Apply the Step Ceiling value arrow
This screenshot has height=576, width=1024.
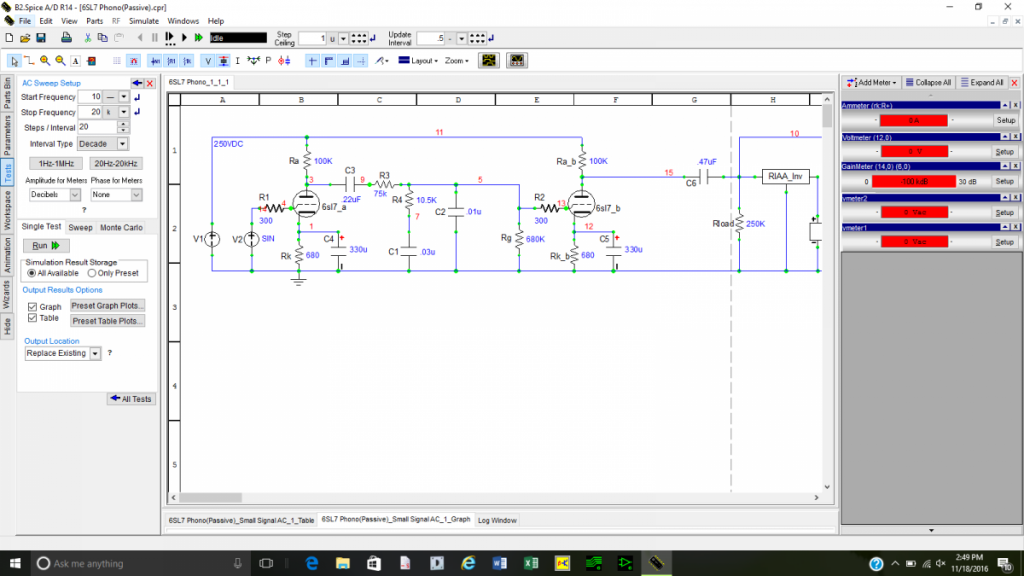[373, 39]
